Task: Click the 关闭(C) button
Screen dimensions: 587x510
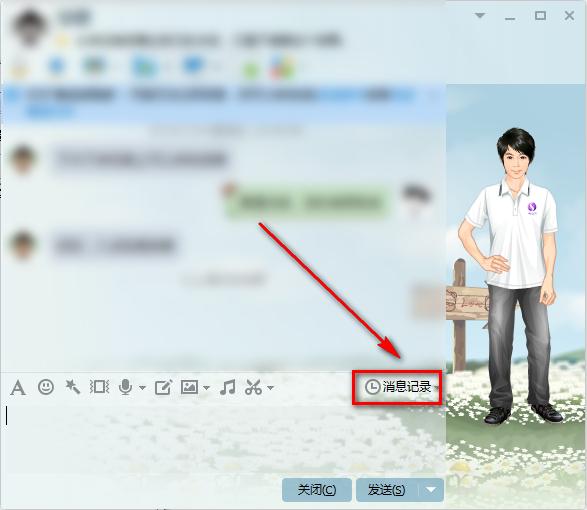Action: [317, 490]
